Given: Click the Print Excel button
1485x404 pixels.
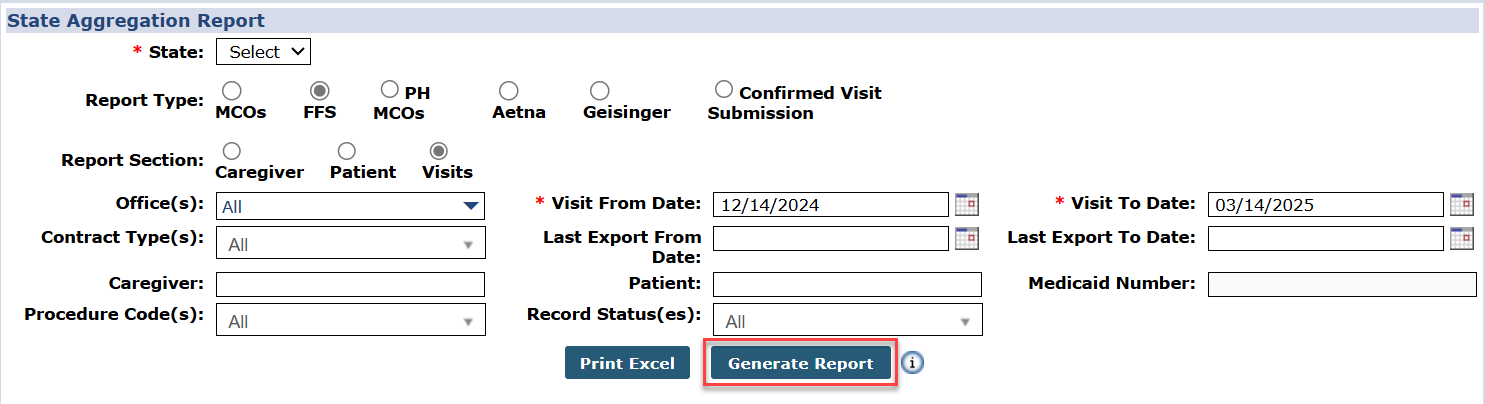Looking at the screenshot, I should (627, 364).
